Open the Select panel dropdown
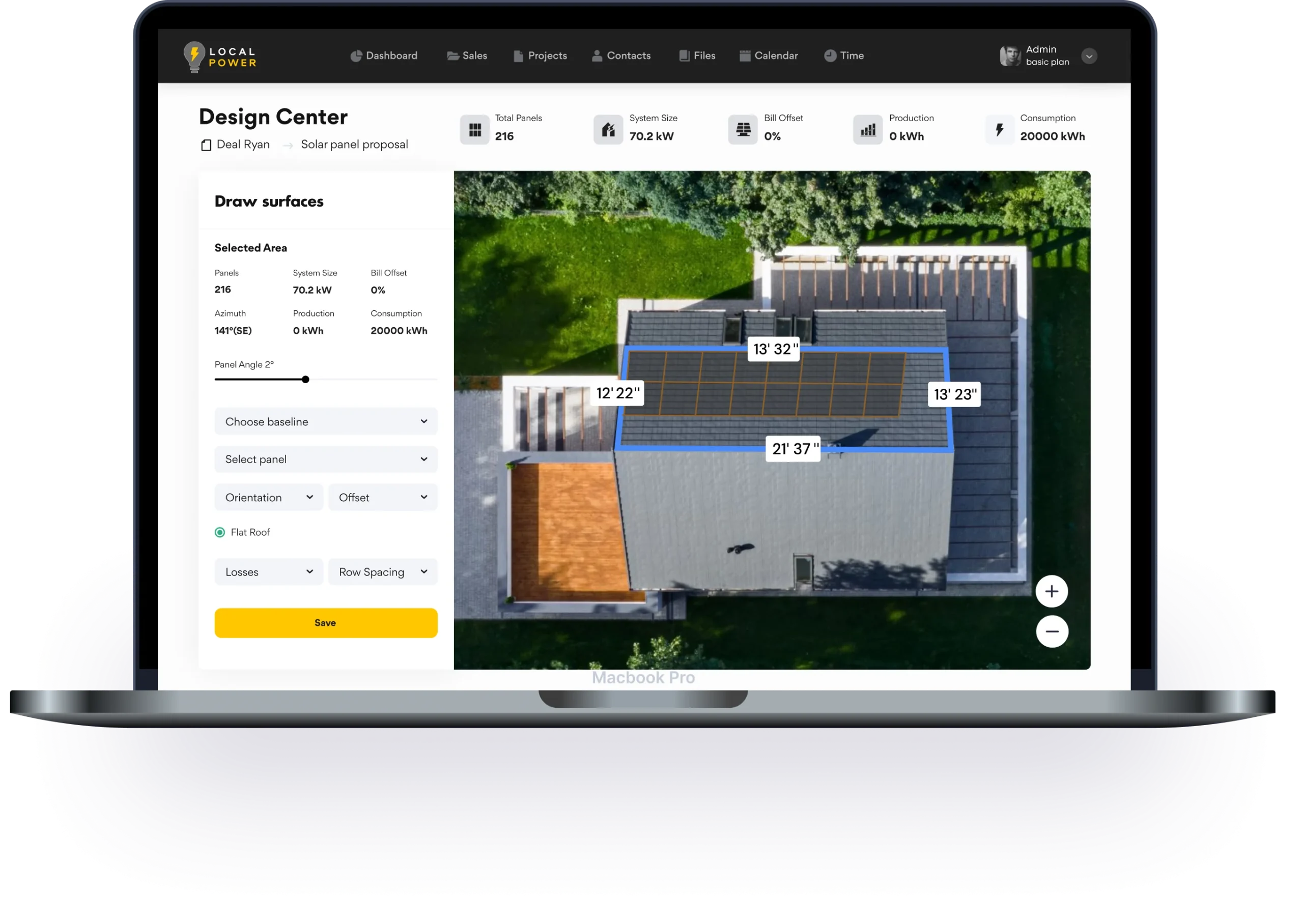Screen dimensions: 1303x924 tap(325, 459)
